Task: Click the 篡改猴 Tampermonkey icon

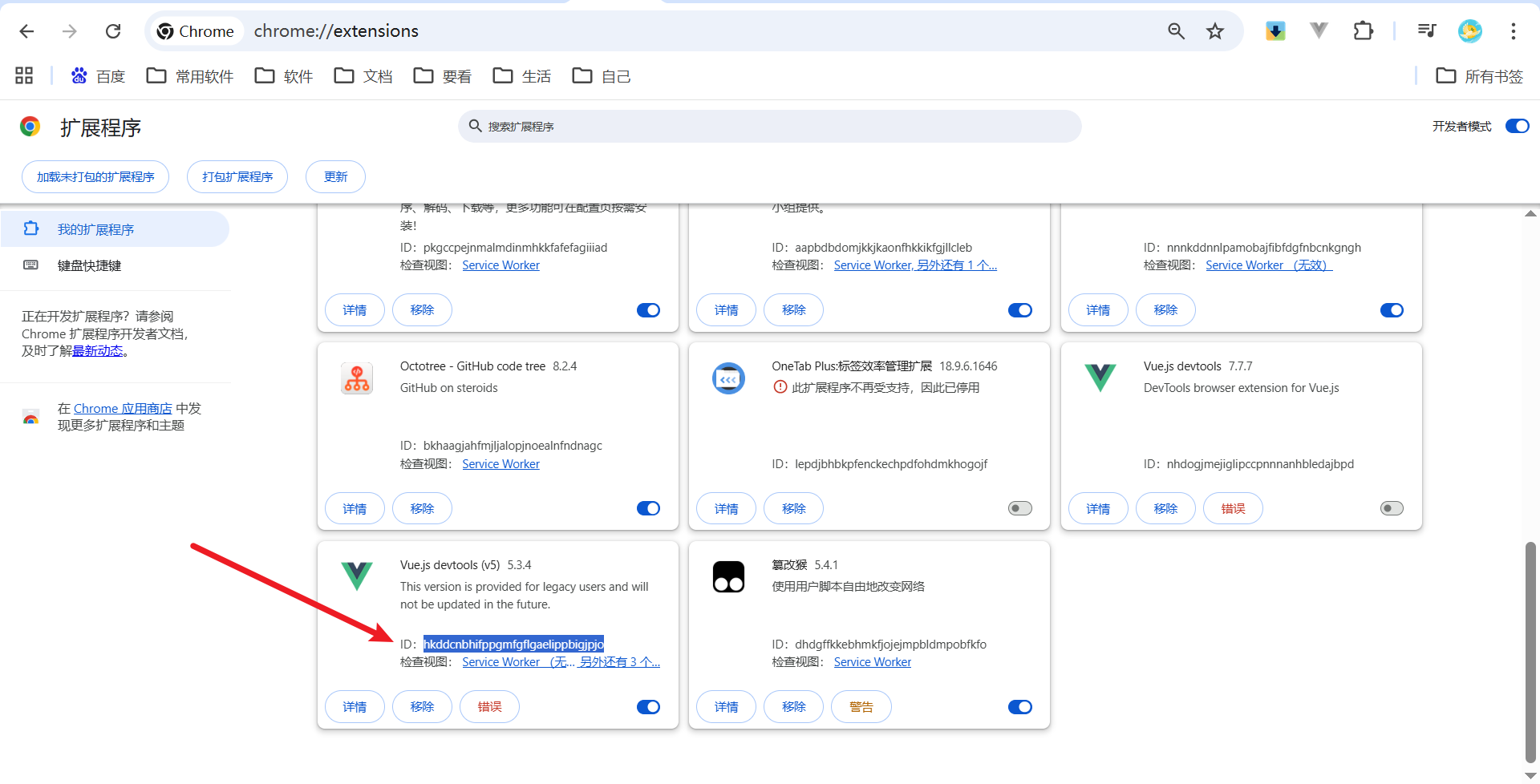Action: click(728, 576)
